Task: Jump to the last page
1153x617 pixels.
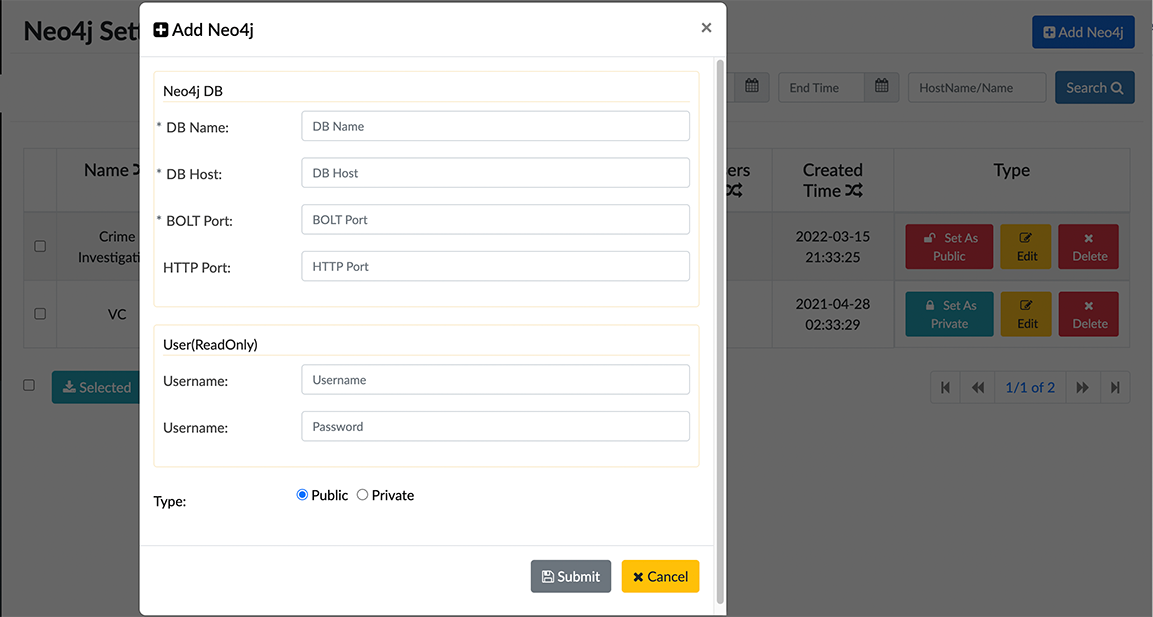Action: (1115, 387)
